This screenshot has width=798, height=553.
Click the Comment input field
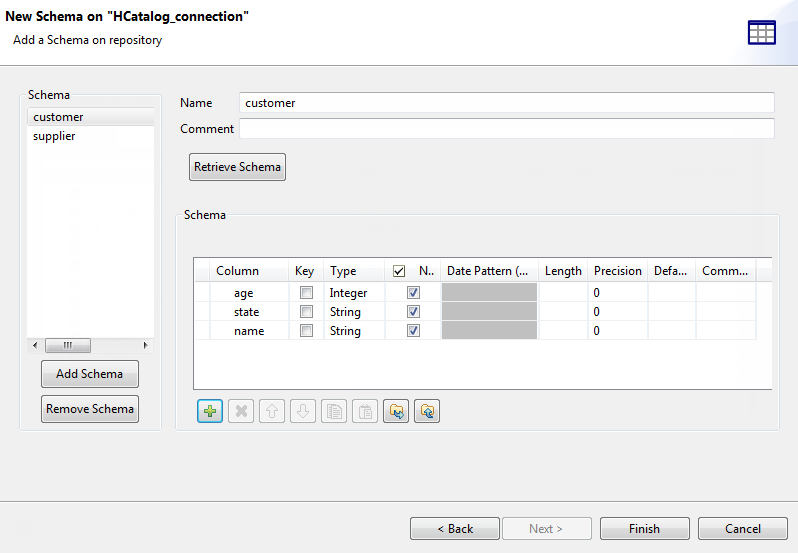click(506, 129)
